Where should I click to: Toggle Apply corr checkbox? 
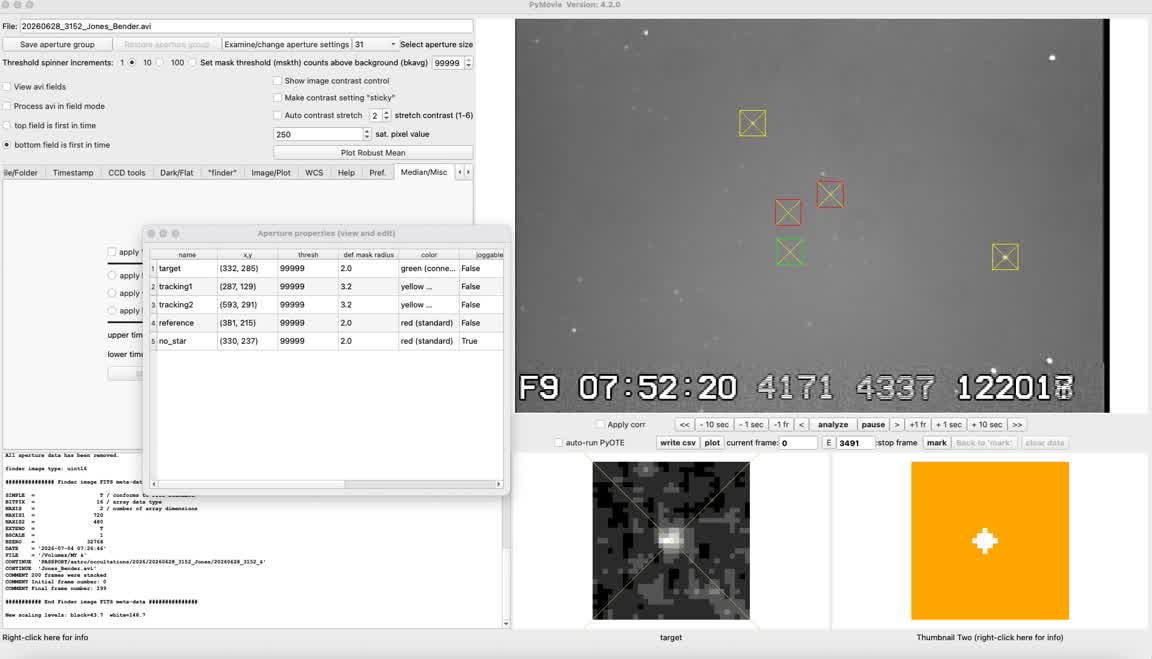600,425
